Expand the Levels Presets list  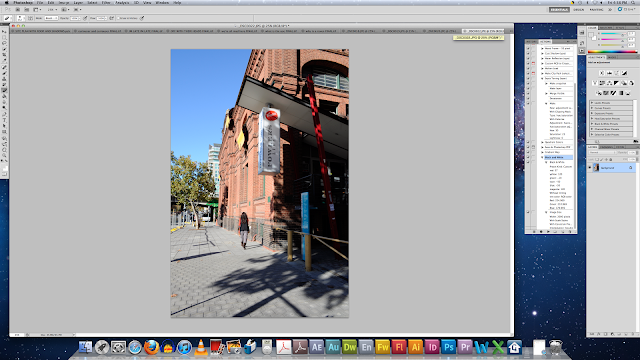[x=592, y=103]
